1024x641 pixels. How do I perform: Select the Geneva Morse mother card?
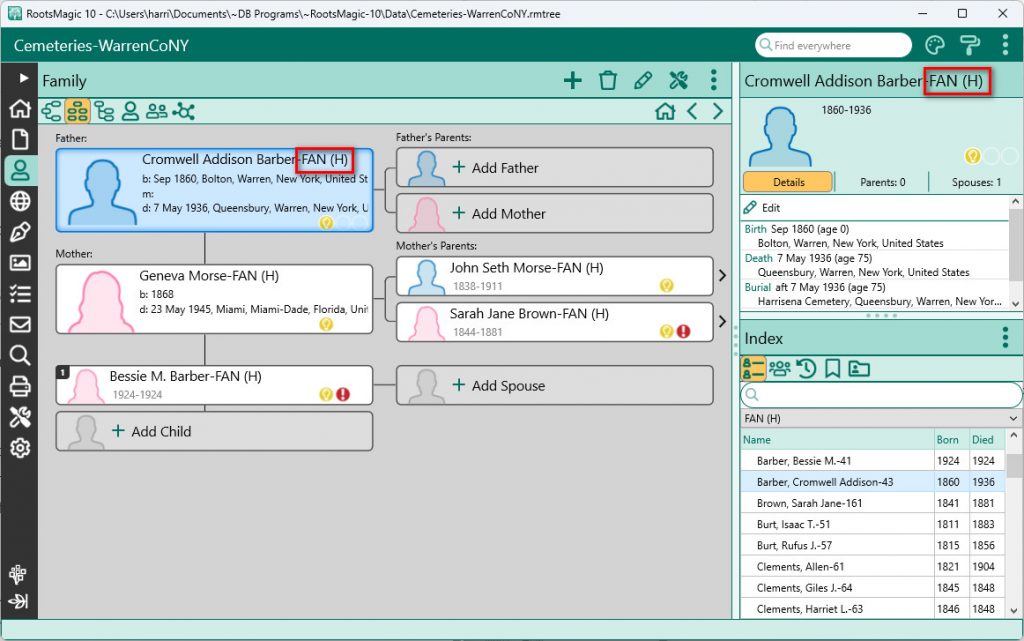(214, 299)
